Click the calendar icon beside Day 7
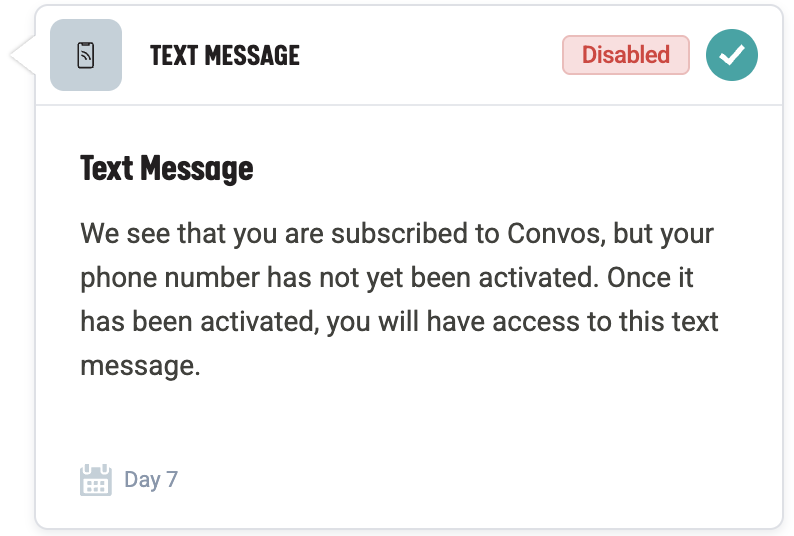This screenshot has height=536, width=794. click(x=95, y=480)
